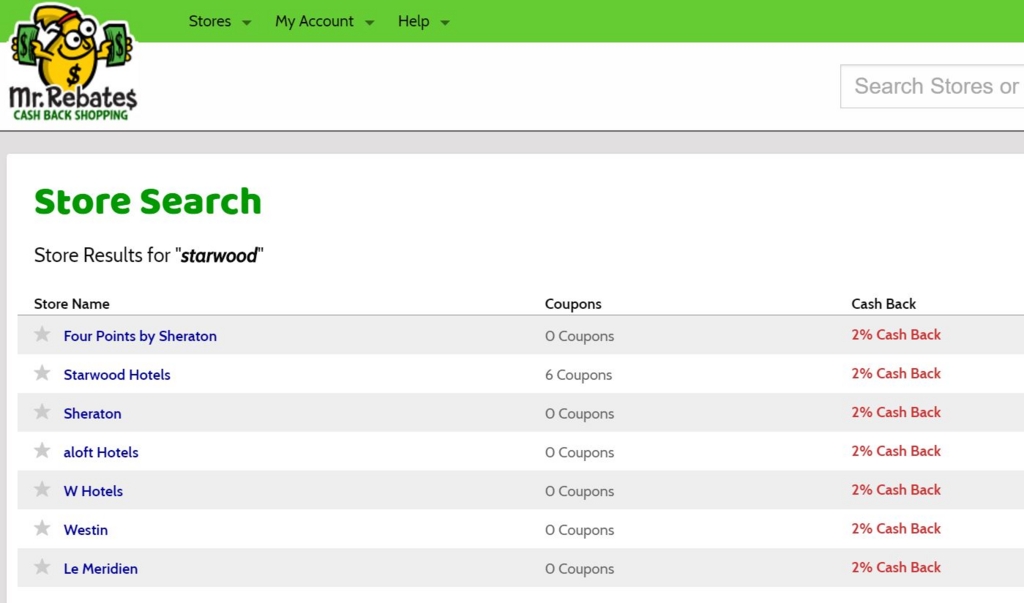The width and height of the screenshot is (1024, 603).
Task: Go to the Sheraton store page
Action: coord(92,414)
